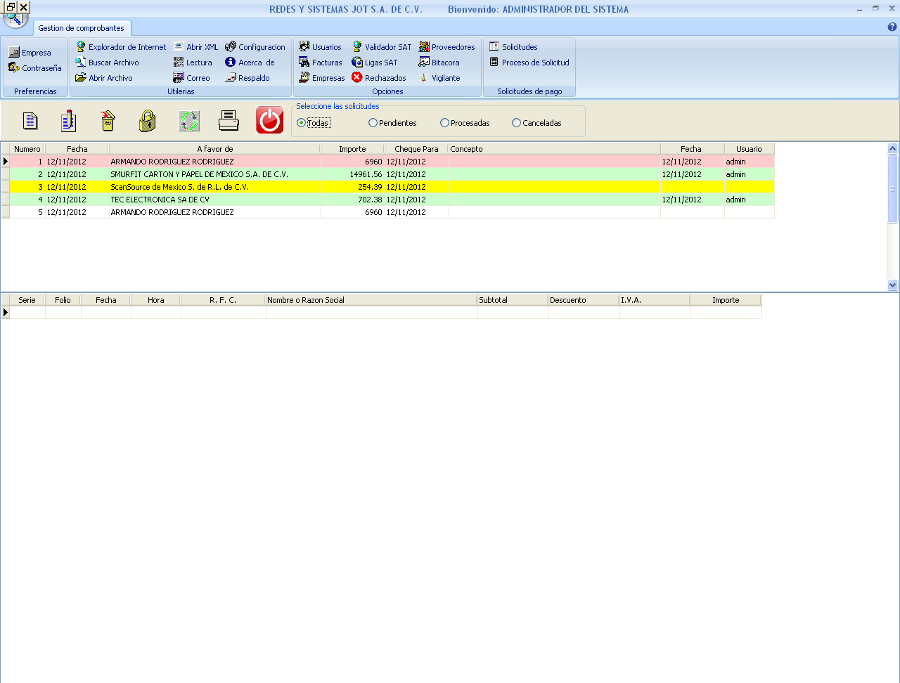Click the printer icon in toolbar
The image size is (900, 683).
(229, 121)
